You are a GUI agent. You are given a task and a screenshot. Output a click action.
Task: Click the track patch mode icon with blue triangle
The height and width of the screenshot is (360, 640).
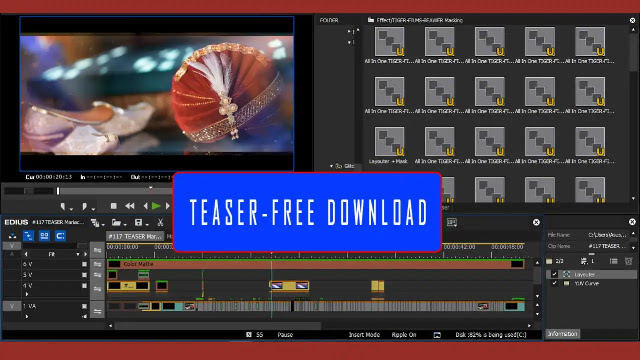pyautogui.click(x=12, y=236)
